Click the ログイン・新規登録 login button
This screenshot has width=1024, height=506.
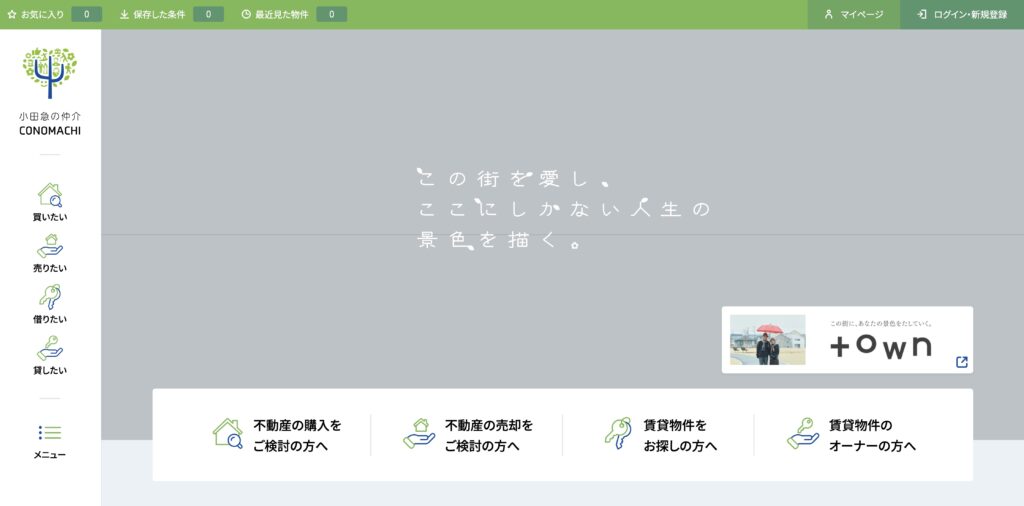962,14
